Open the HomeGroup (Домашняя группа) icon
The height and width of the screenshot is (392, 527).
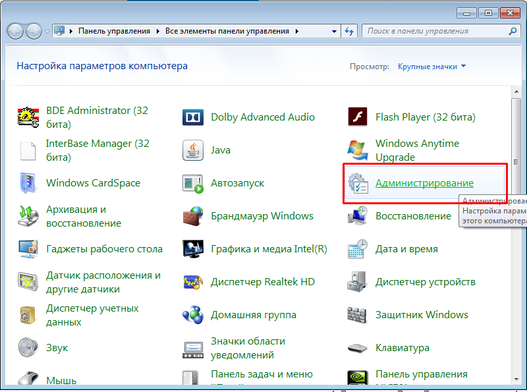pyautogui.click(x=193, y=315)
